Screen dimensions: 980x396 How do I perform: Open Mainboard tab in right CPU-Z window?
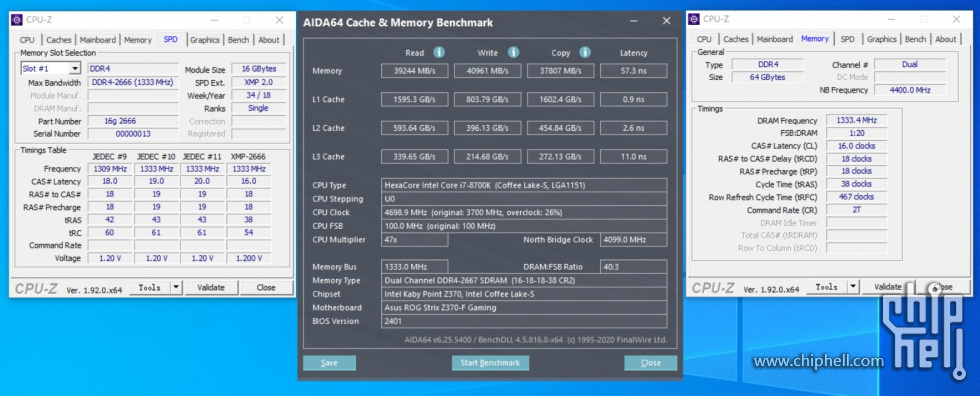[775, 39]
